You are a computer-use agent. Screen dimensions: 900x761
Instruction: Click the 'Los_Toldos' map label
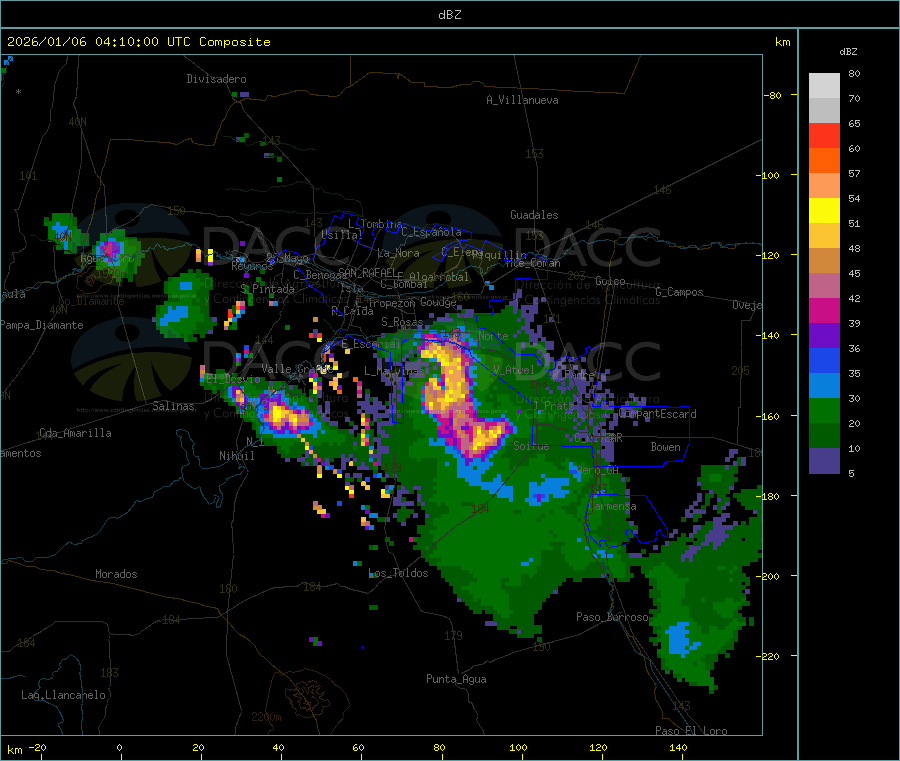pyautogui.click(x=398, y=573)
